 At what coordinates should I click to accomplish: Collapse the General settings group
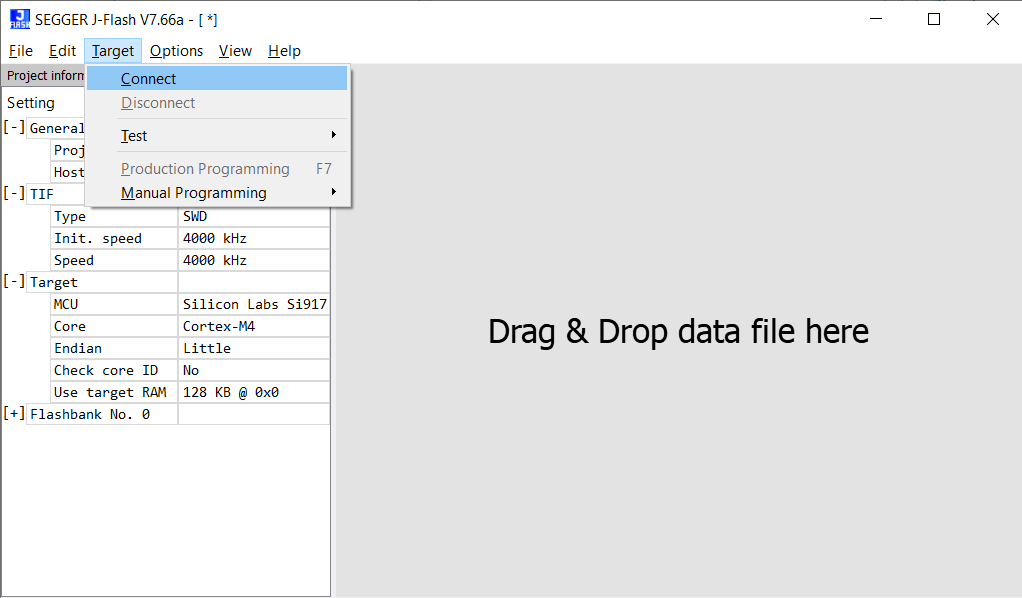(x=14, y=127)
